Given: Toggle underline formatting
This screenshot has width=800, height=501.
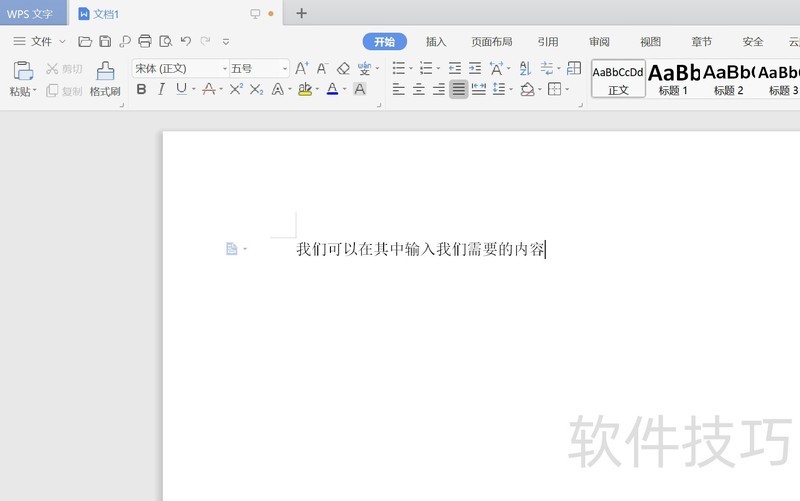Looking at the screenshot, I should click(181, 89).
